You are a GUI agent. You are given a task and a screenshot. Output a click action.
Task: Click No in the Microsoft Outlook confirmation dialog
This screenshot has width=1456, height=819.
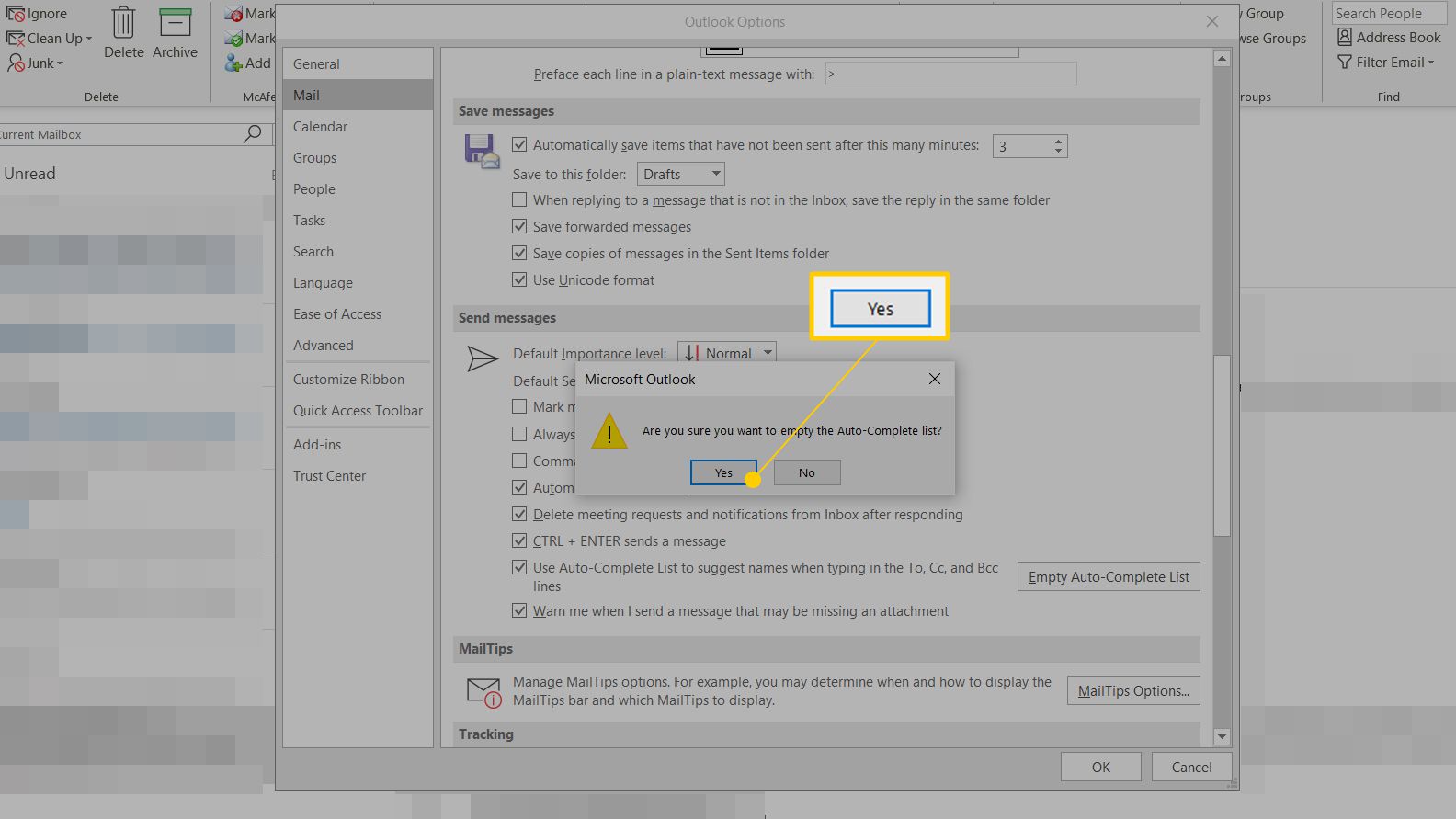(807, 472)
